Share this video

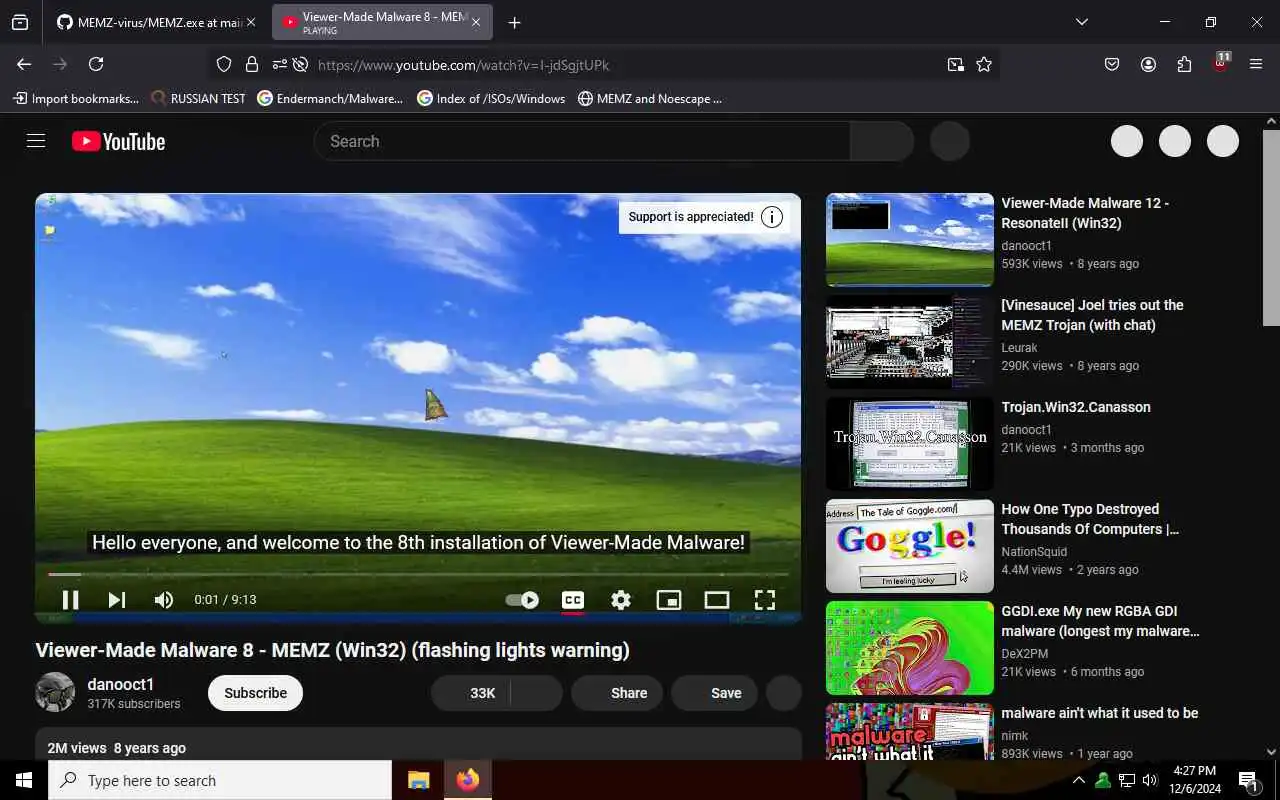click(x=617, y=693)
